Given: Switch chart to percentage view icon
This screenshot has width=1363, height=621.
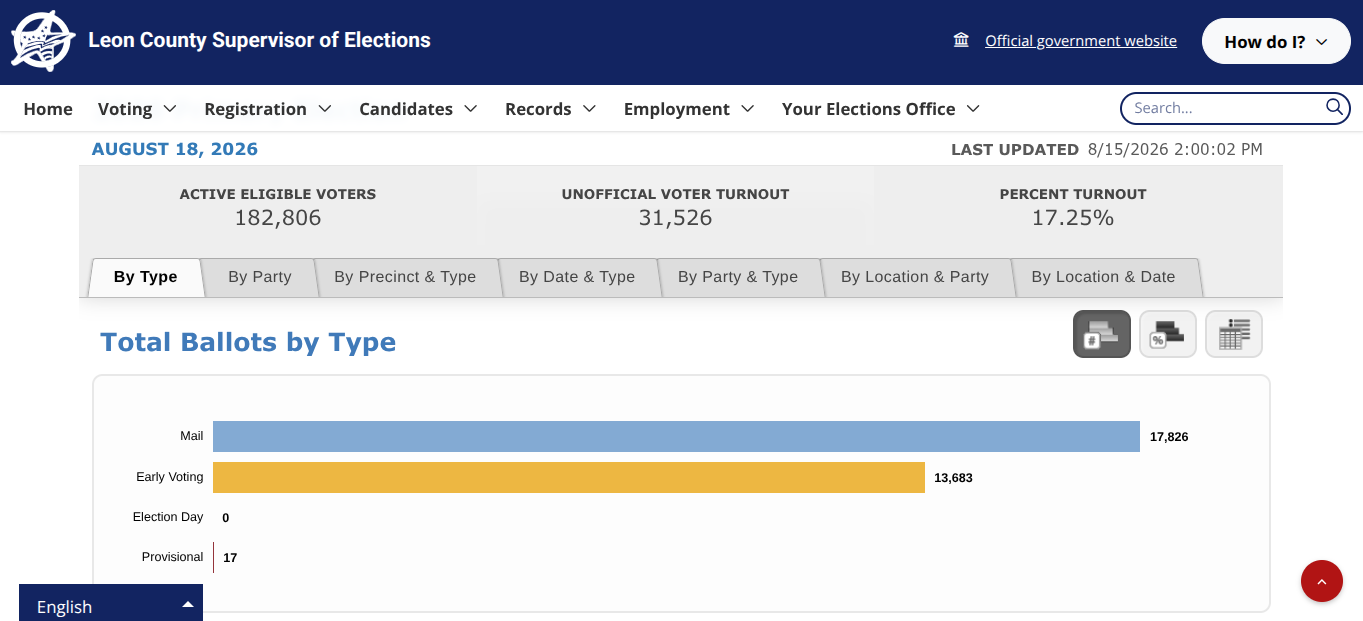Looking at the screenshot, I should 1168,334.
